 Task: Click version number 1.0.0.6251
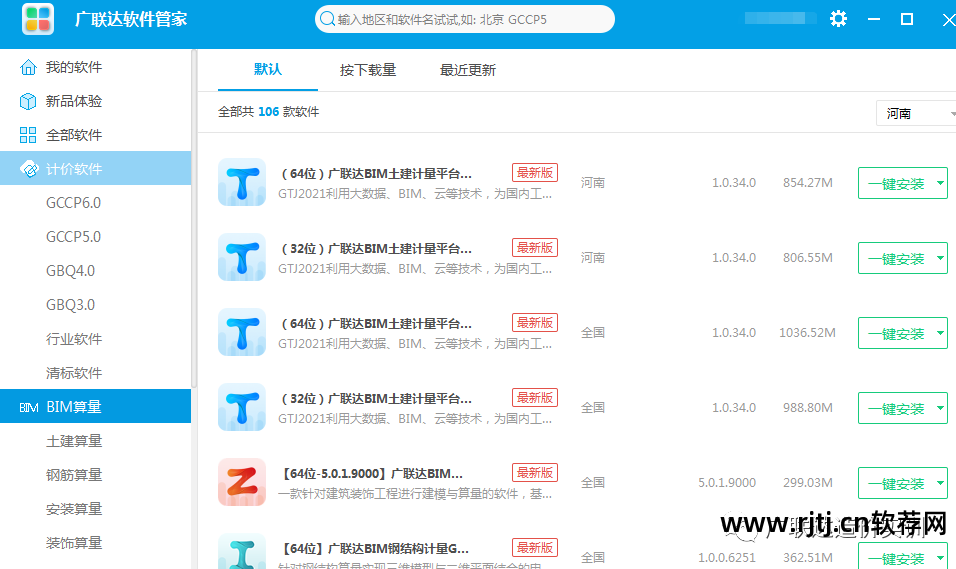click(x=727, y=557)
